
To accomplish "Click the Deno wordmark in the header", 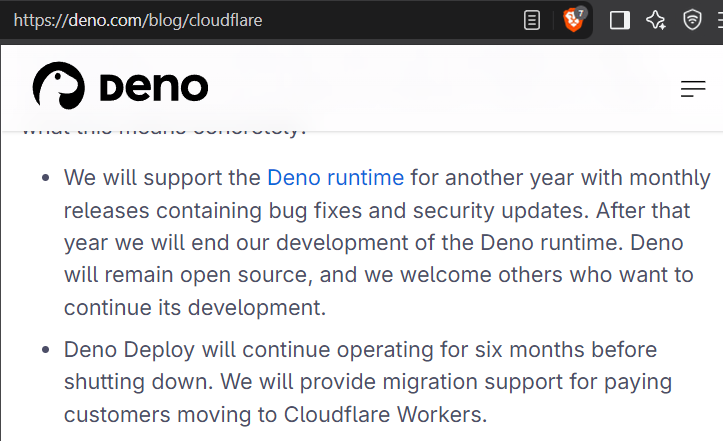I will point(154,87).
